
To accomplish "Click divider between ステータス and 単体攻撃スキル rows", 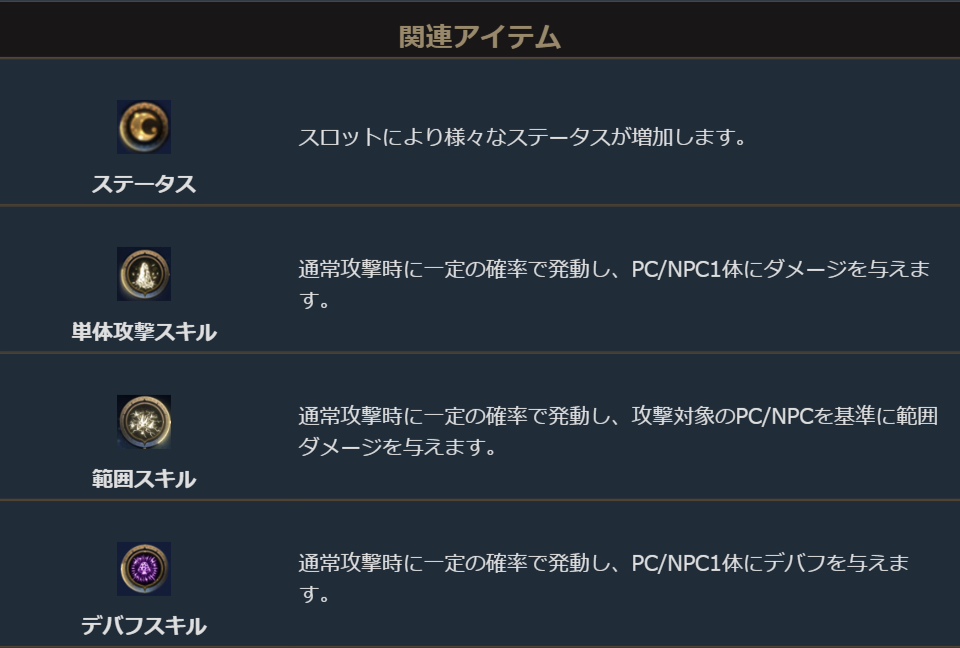I will coord(480,205).
